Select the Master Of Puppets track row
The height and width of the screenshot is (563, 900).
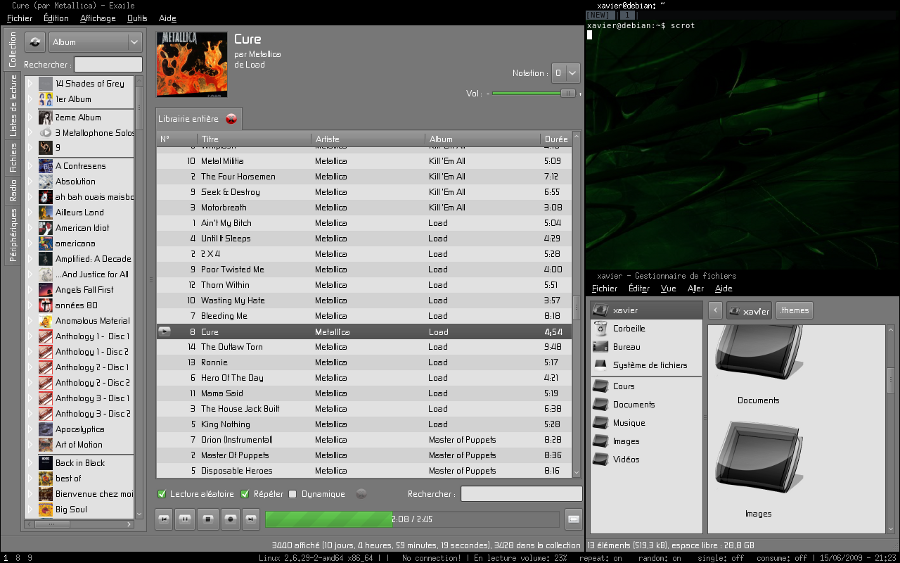pos(364,455)
